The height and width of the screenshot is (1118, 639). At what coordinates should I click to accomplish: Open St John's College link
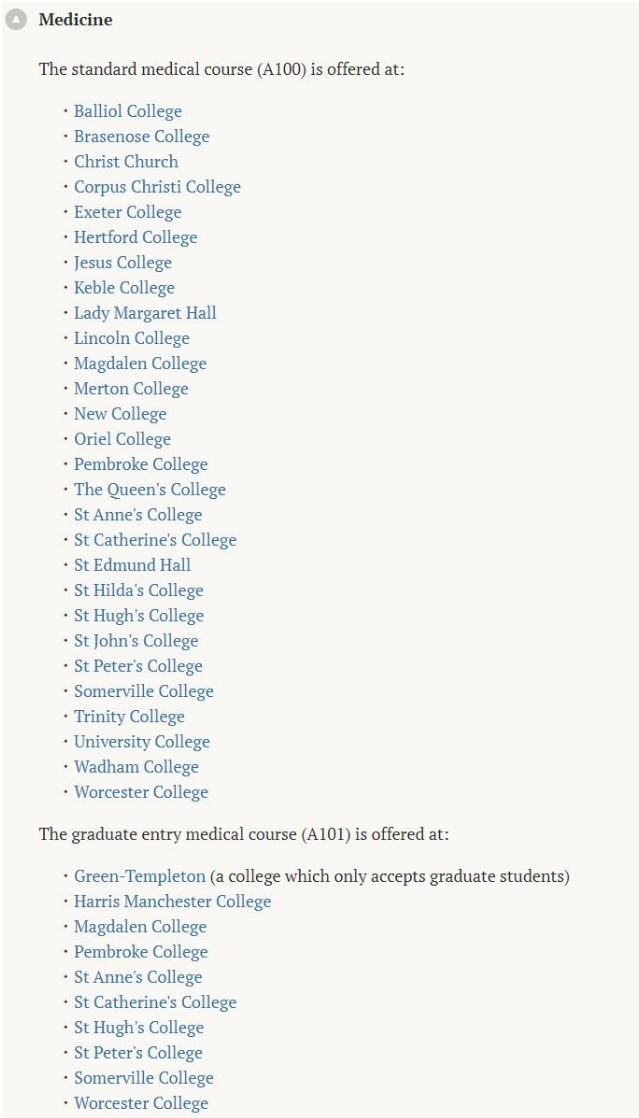pos(136,641)
